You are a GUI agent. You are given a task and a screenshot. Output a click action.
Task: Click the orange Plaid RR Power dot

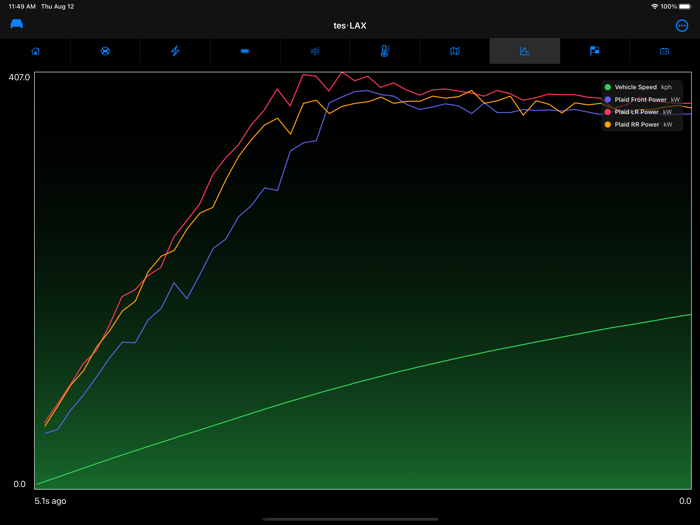click(608, 125)
